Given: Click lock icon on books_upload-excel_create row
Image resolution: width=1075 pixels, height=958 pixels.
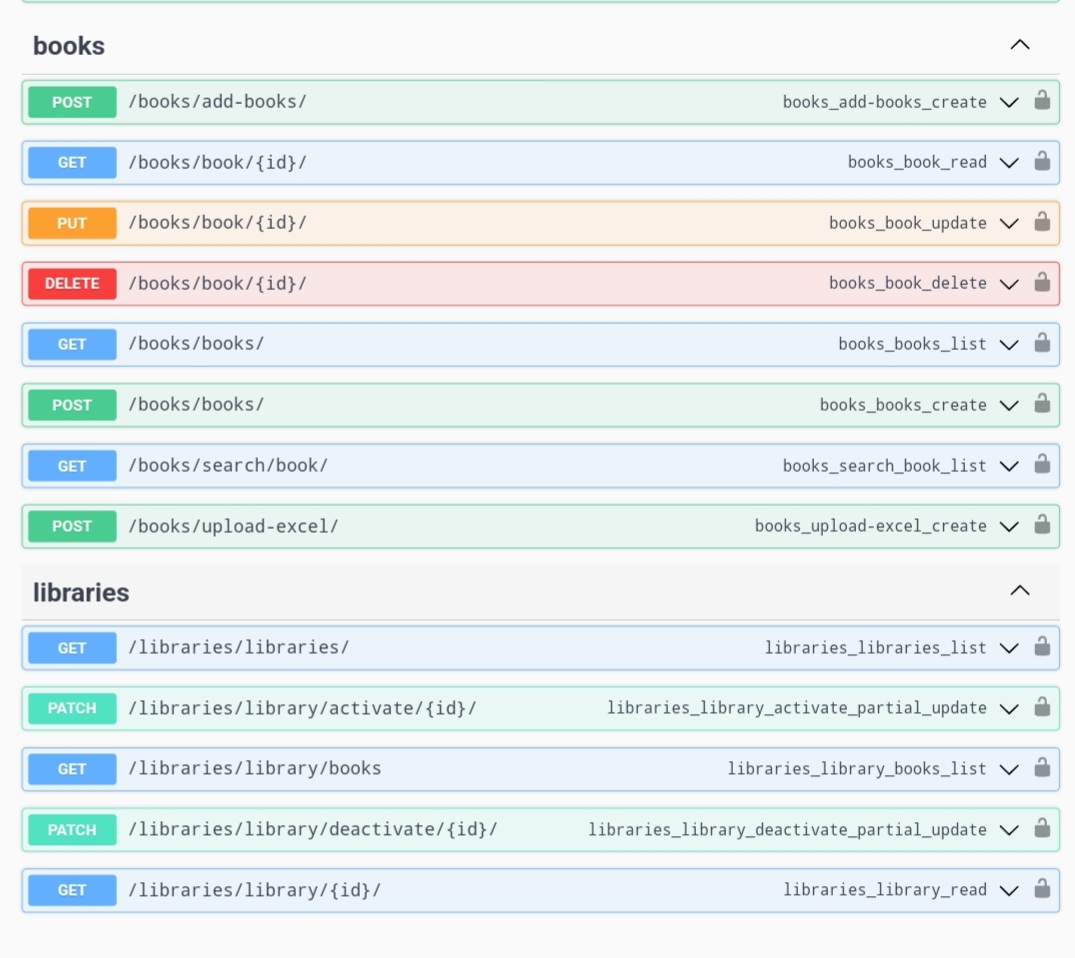Looking at the screenshot, I should pos(1042,525).
